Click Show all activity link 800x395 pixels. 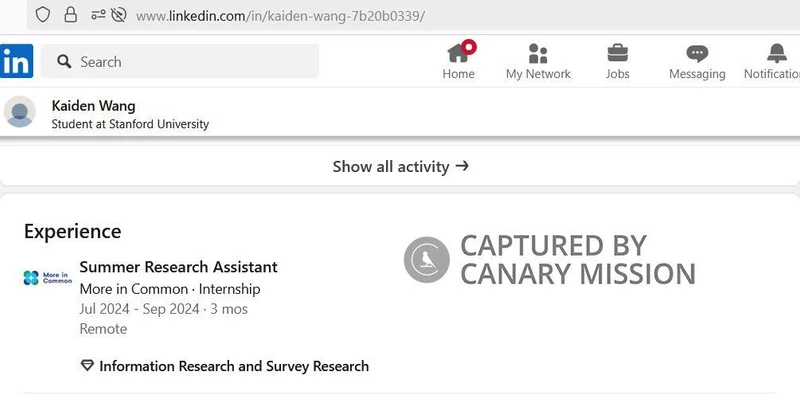401,166
